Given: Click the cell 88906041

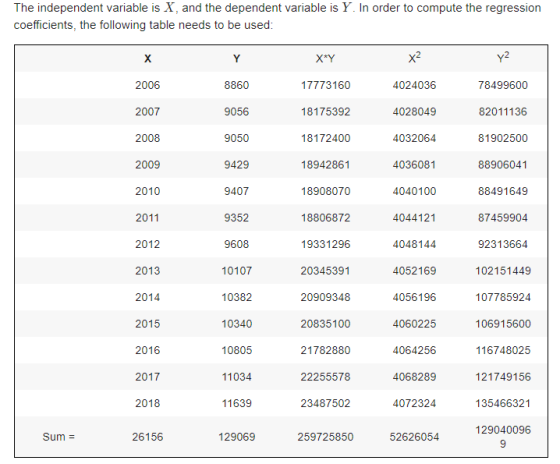Looking at the screenshot, I should point(503,165).
